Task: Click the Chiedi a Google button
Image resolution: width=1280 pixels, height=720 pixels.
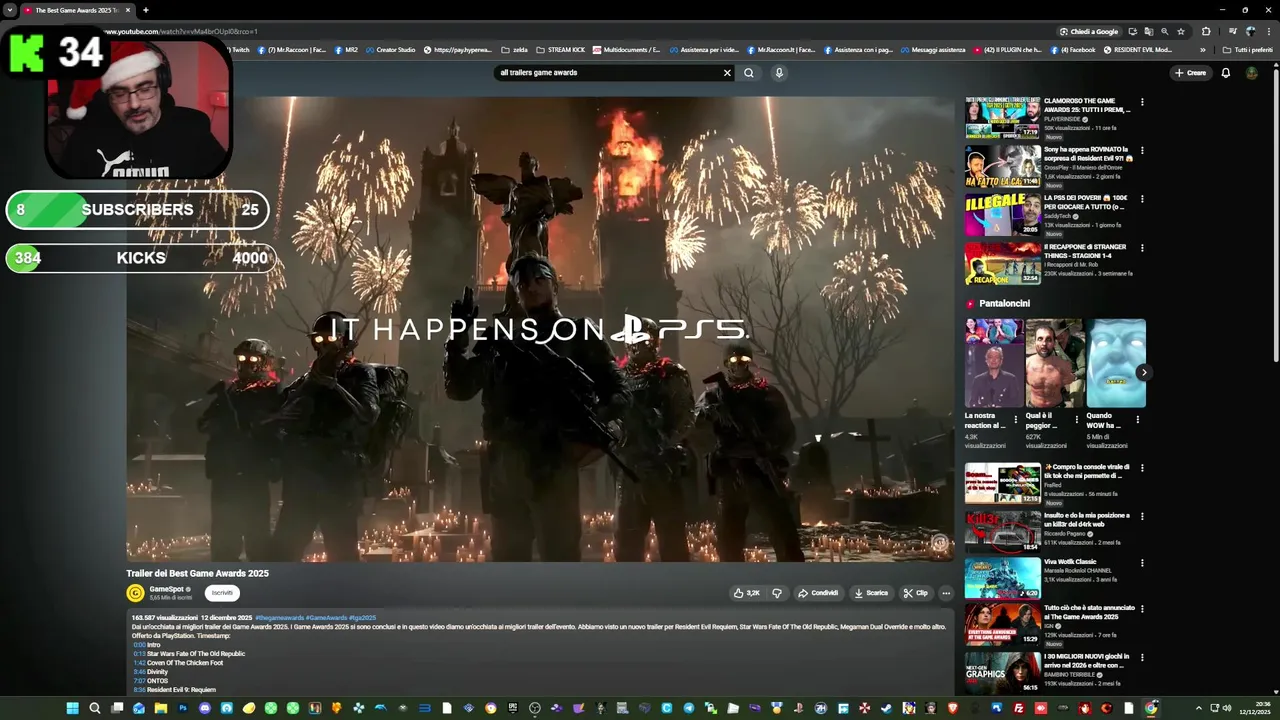Action: [1089, 31]
